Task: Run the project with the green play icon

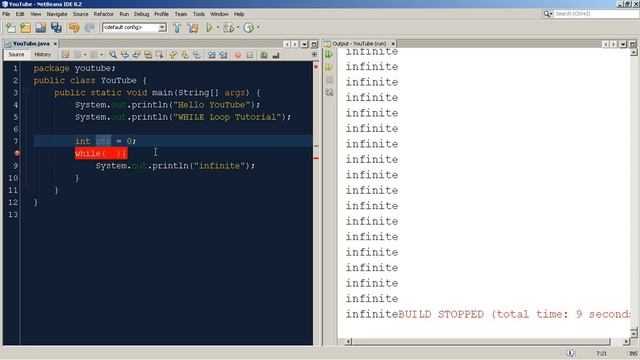Action: (209, 28)
